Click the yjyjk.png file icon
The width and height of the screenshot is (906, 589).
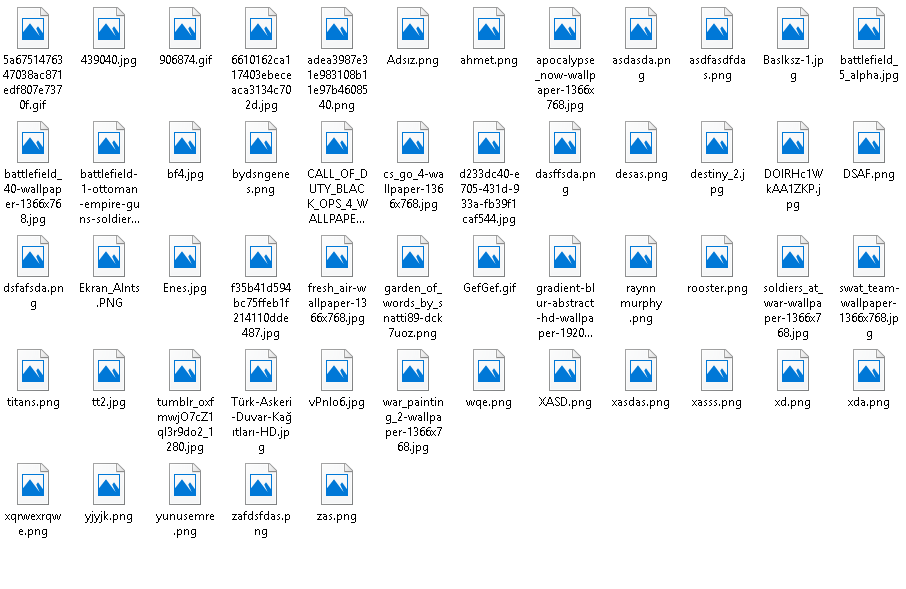coord(109,484)
